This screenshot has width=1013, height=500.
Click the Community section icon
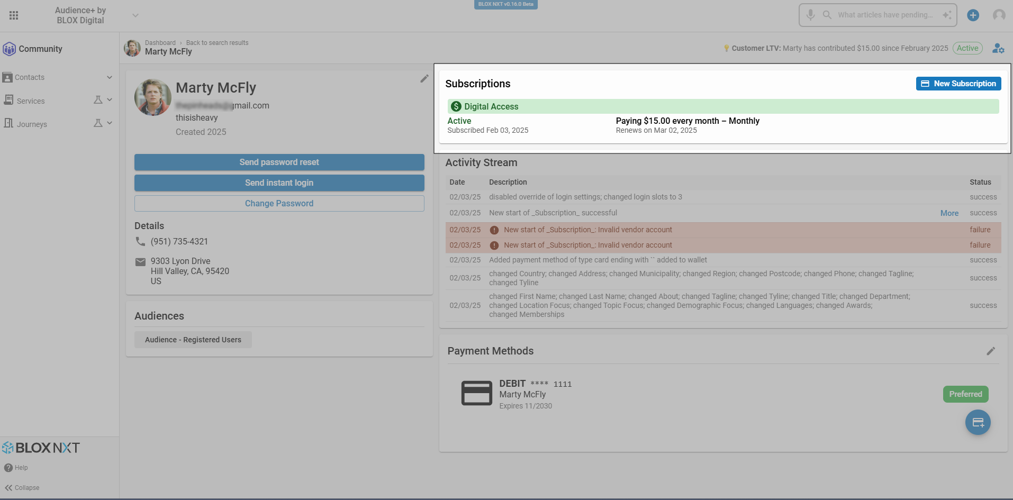[9, 48]
